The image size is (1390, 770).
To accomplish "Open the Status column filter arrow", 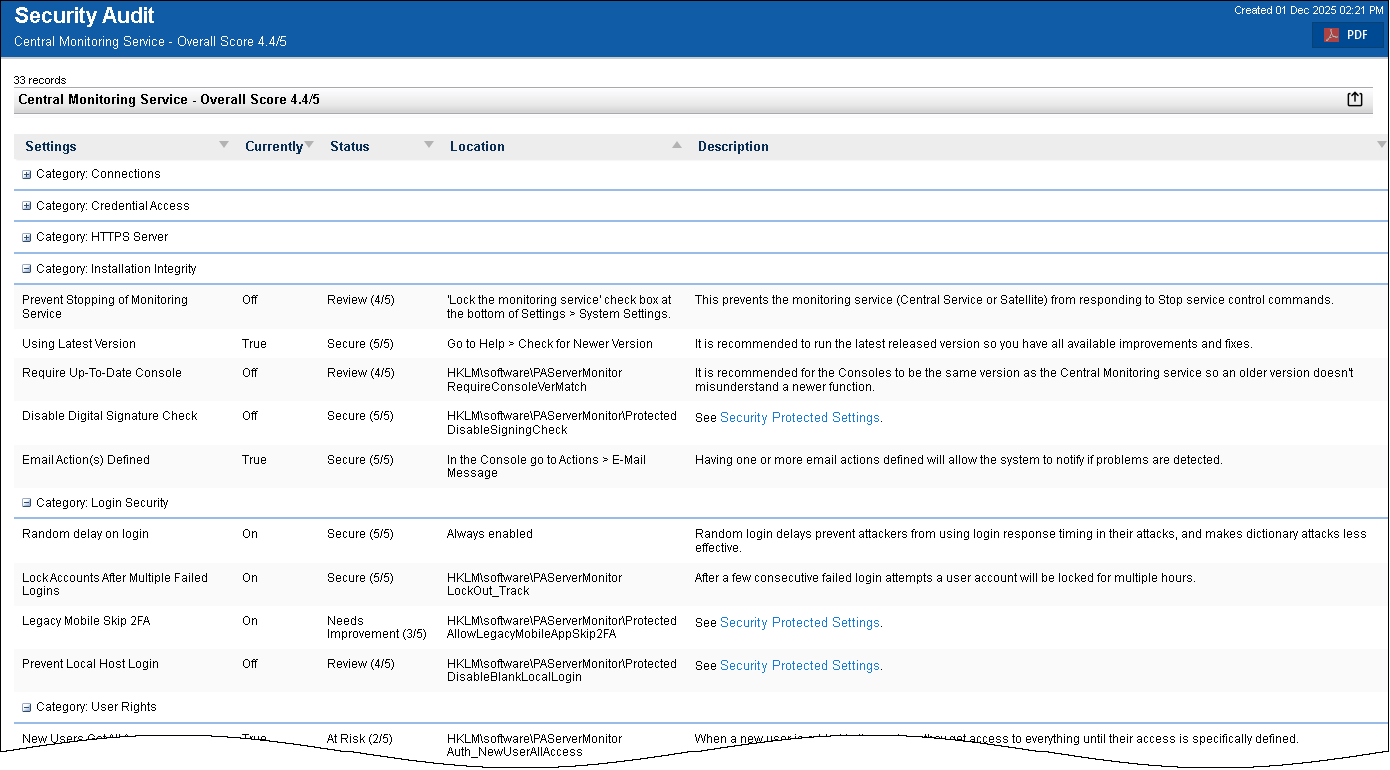I will click(429, 146).
